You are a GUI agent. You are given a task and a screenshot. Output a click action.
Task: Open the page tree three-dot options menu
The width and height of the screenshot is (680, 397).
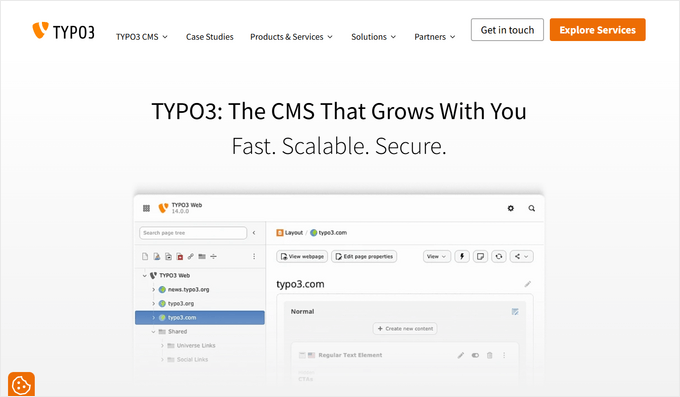pos(254,256)
